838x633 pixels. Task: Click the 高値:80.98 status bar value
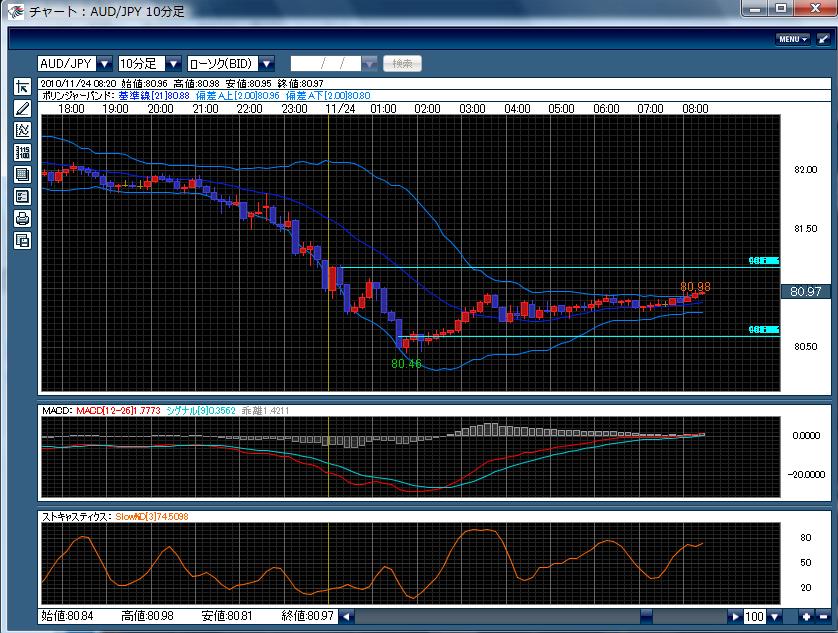pos(148,616)
